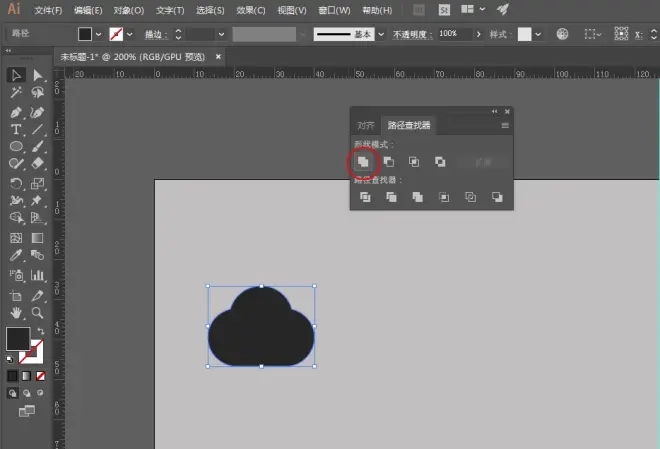Screen dimensions: 660x449
Task: Collapse the Pathfinder panel with double arrows
Action: pos(495,112)
